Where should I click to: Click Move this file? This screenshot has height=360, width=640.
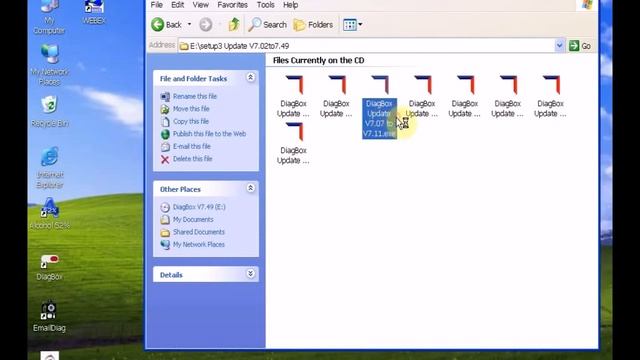coord(191,109)
